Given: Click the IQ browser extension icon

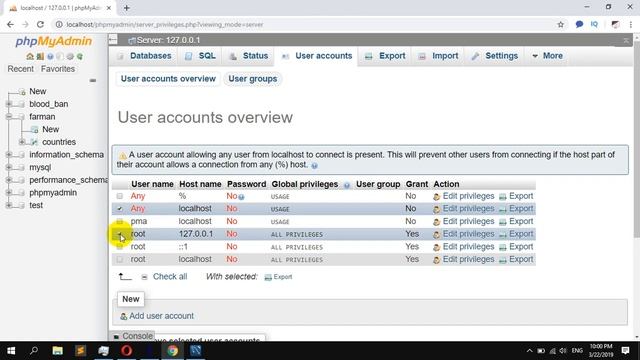Looking at the screenshot, I should coord(594,24).
